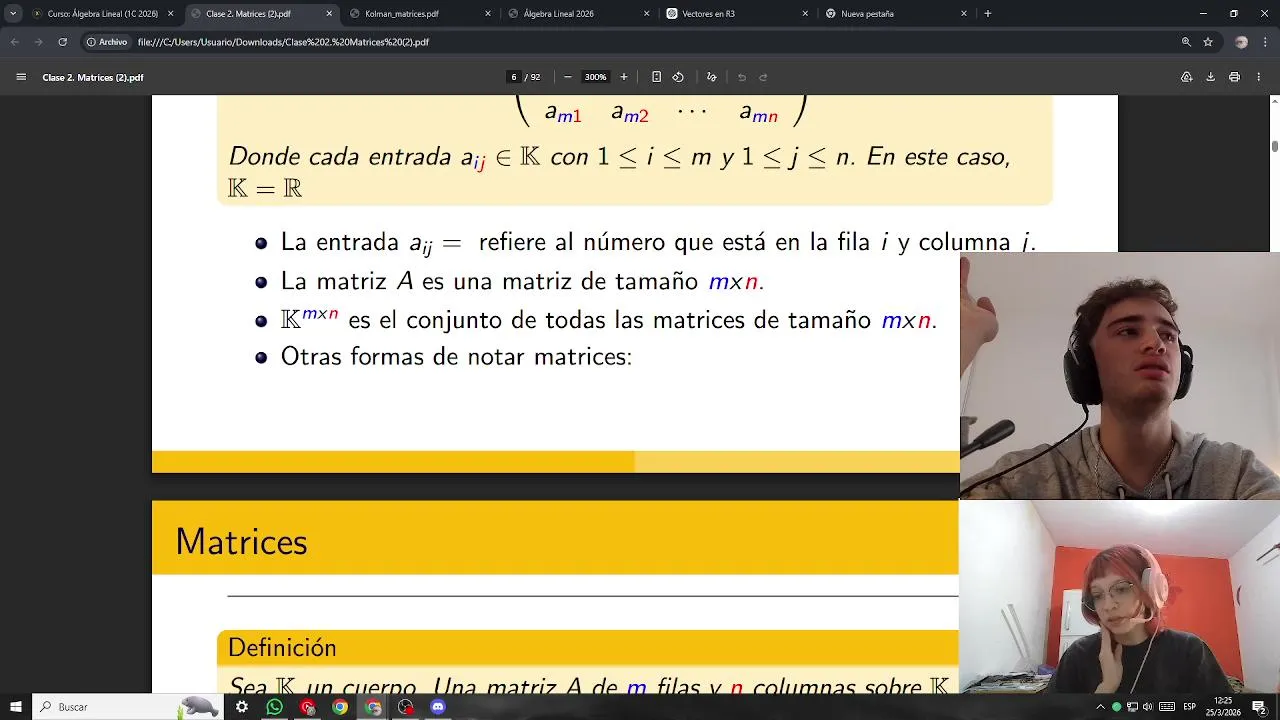Viewport: 1280px width, 720px height.
Task: Open the browser zoom indicator
Action: coord(1186,42)
